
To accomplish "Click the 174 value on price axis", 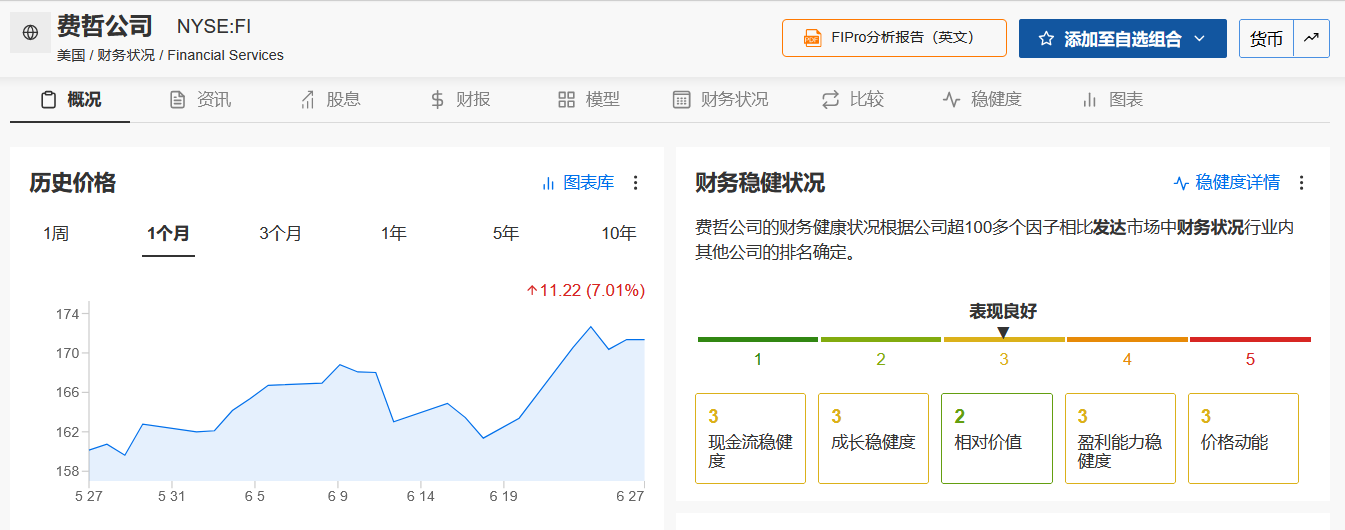I will 67,314.
